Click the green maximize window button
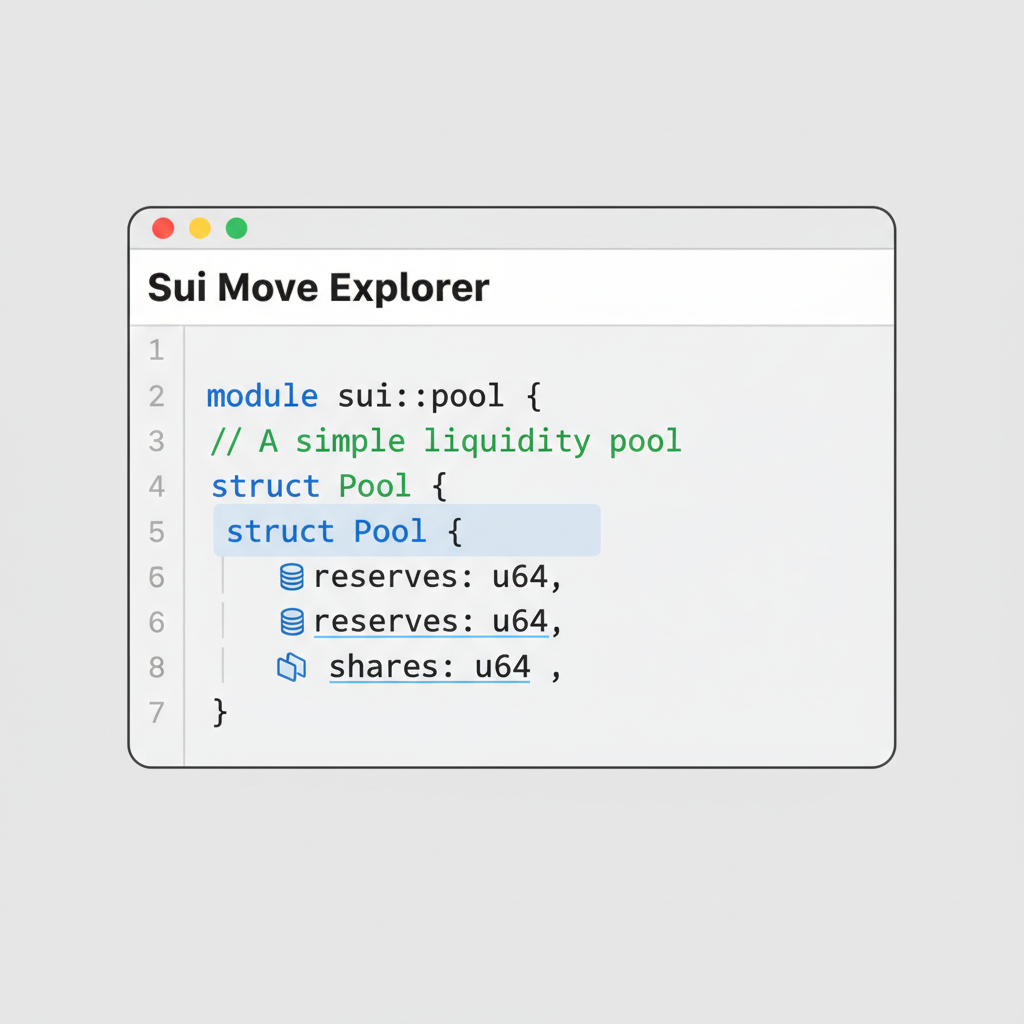1024x1024 pixels. pyautogui.click(x=236, y=229)
